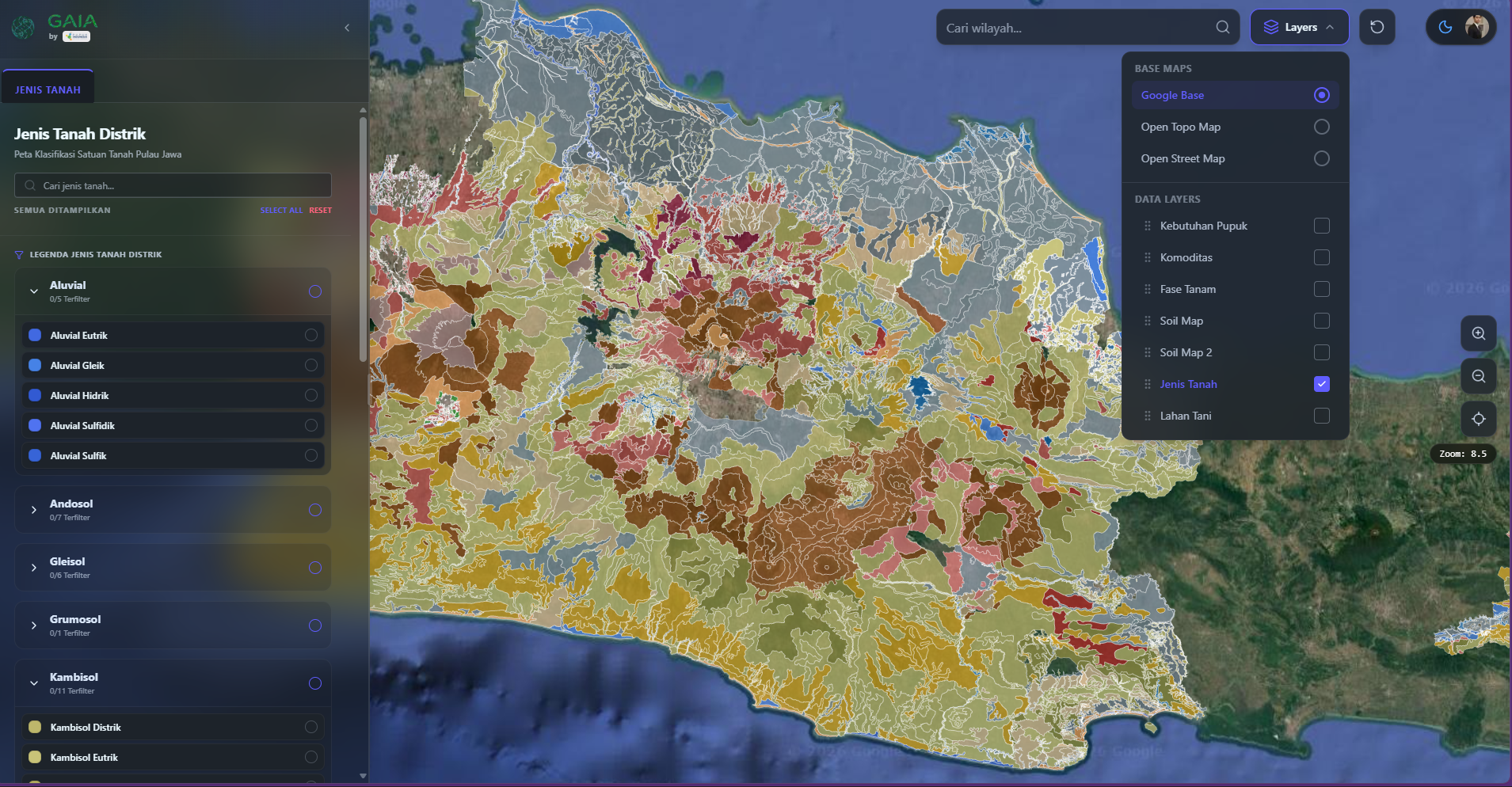This screenshot has width=1512, height=787.
Task: Choose Open Street Map base map
Action: click(x=1321, y=158)
